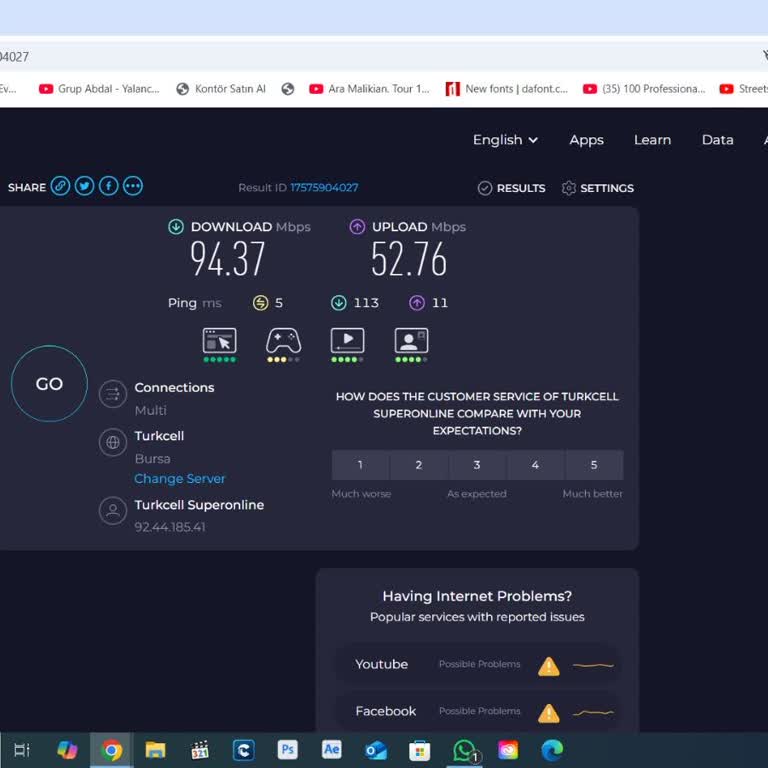
Task: Open Task View on the taskbar
Action: point(22,750)
